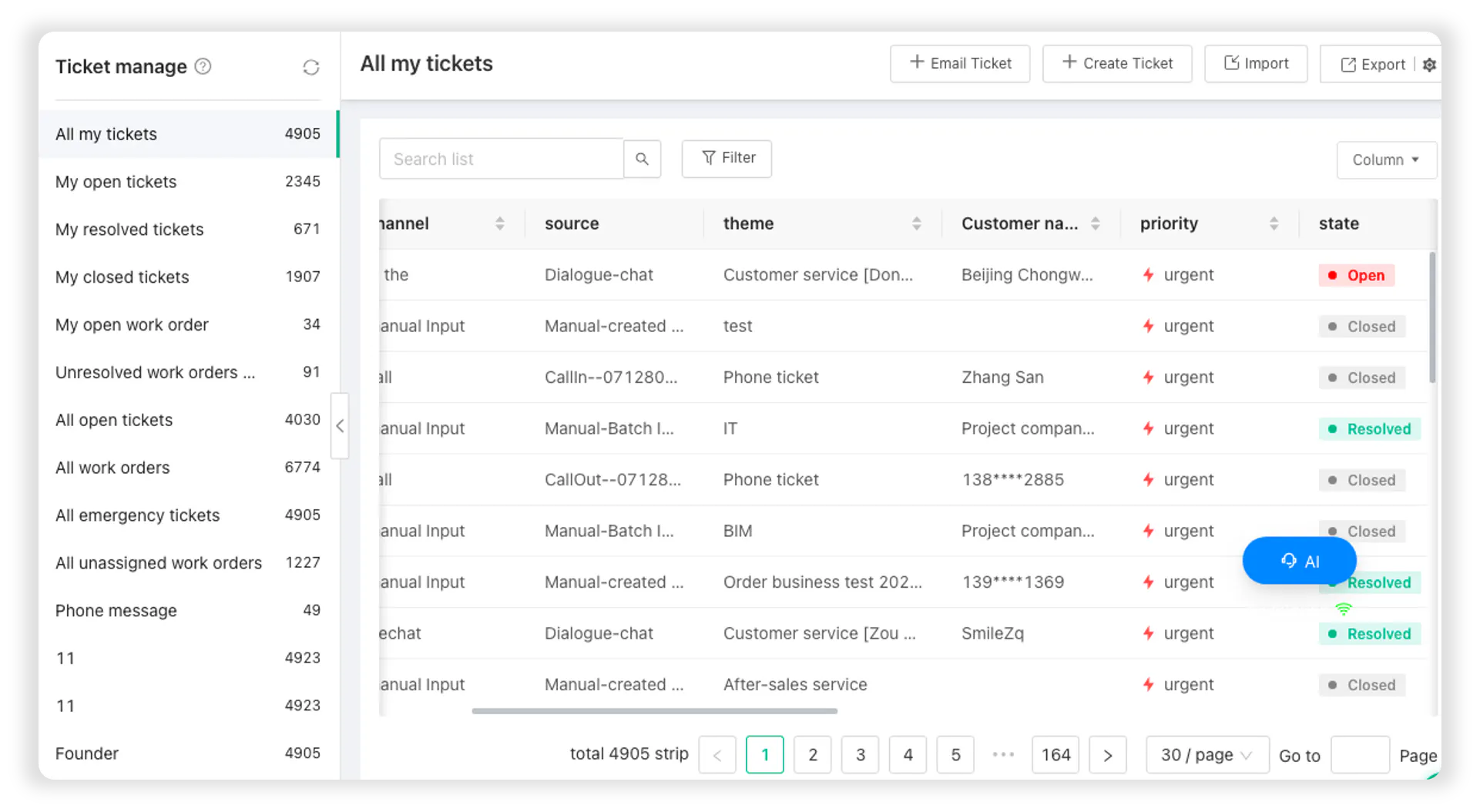The width and height of the screenshot is (1480, 812).
Task: Select My open tickets in sidebar
Action: pos(188,182)
